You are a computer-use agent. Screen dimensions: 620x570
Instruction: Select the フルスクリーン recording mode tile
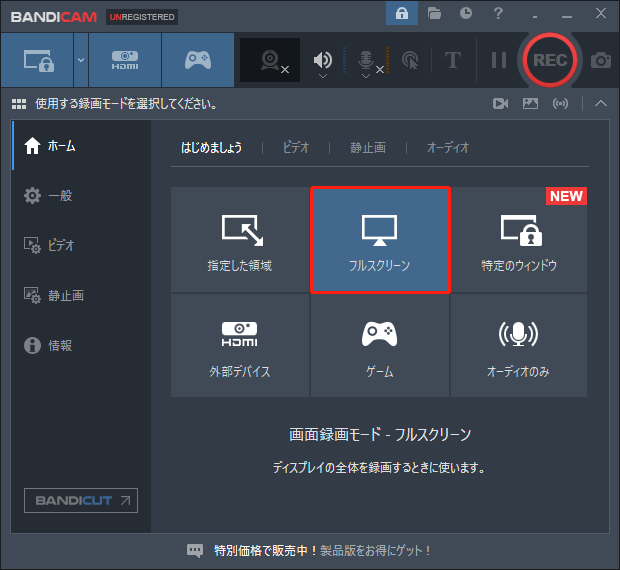380,240
